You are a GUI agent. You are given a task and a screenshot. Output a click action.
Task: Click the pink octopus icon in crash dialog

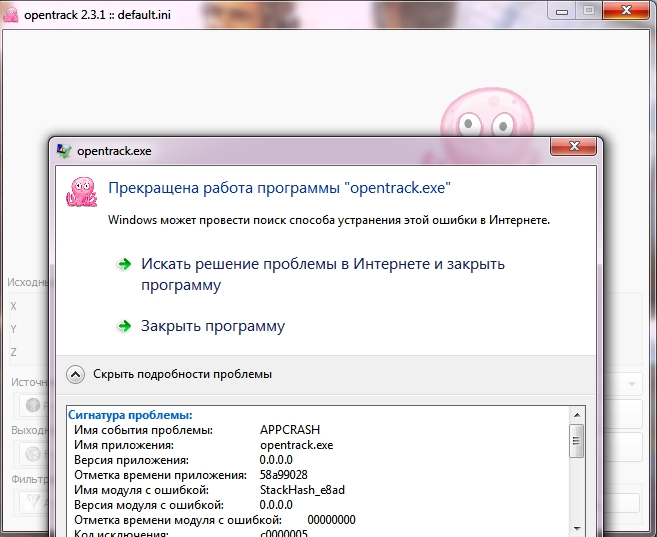coord(82,191)
